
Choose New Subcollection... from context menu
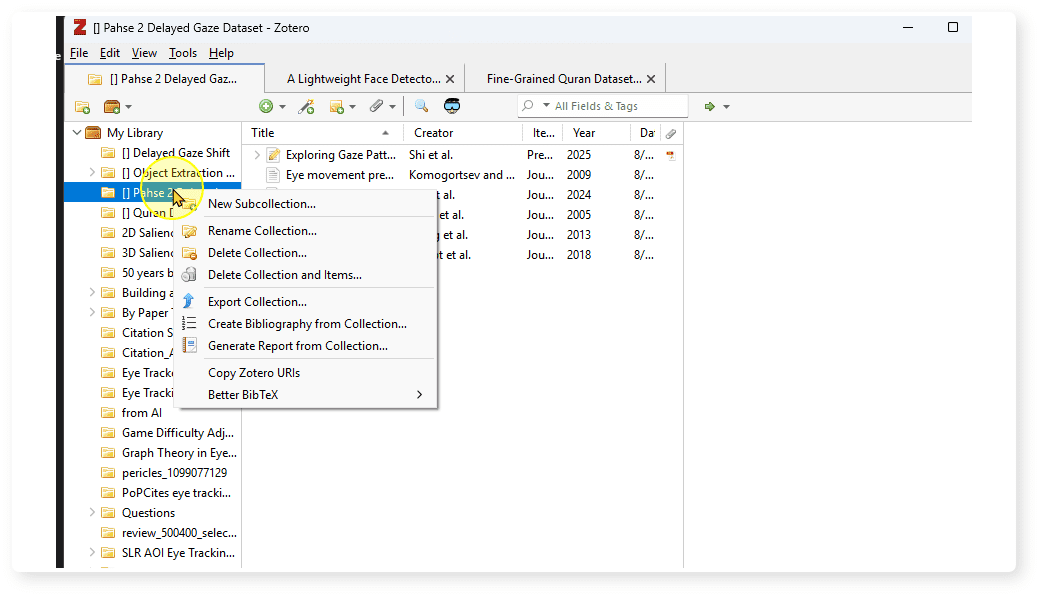[x=305, y=204]
